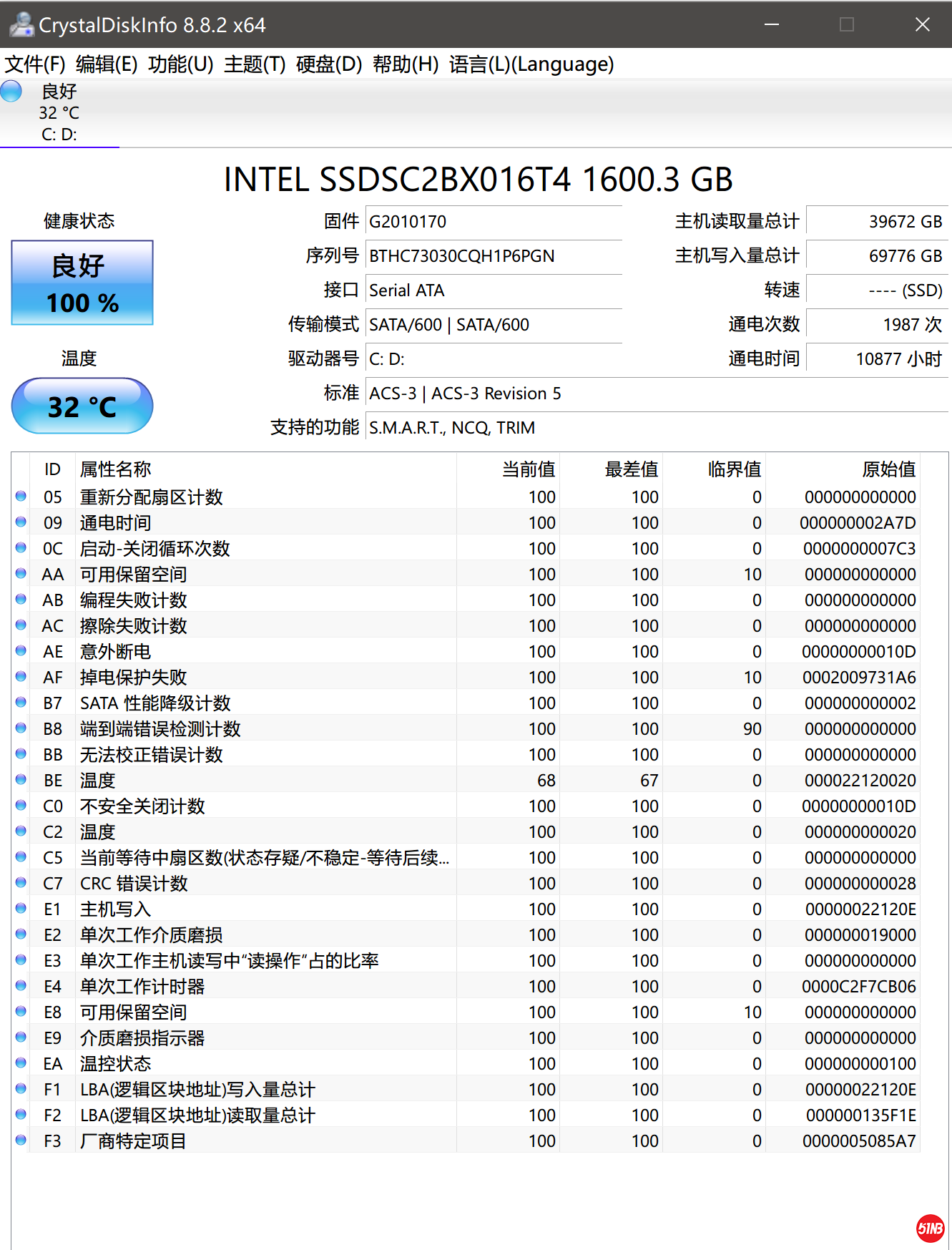Open the 文件(F) menu
This screenshot has height=1250, width=952.
(35, 64)
